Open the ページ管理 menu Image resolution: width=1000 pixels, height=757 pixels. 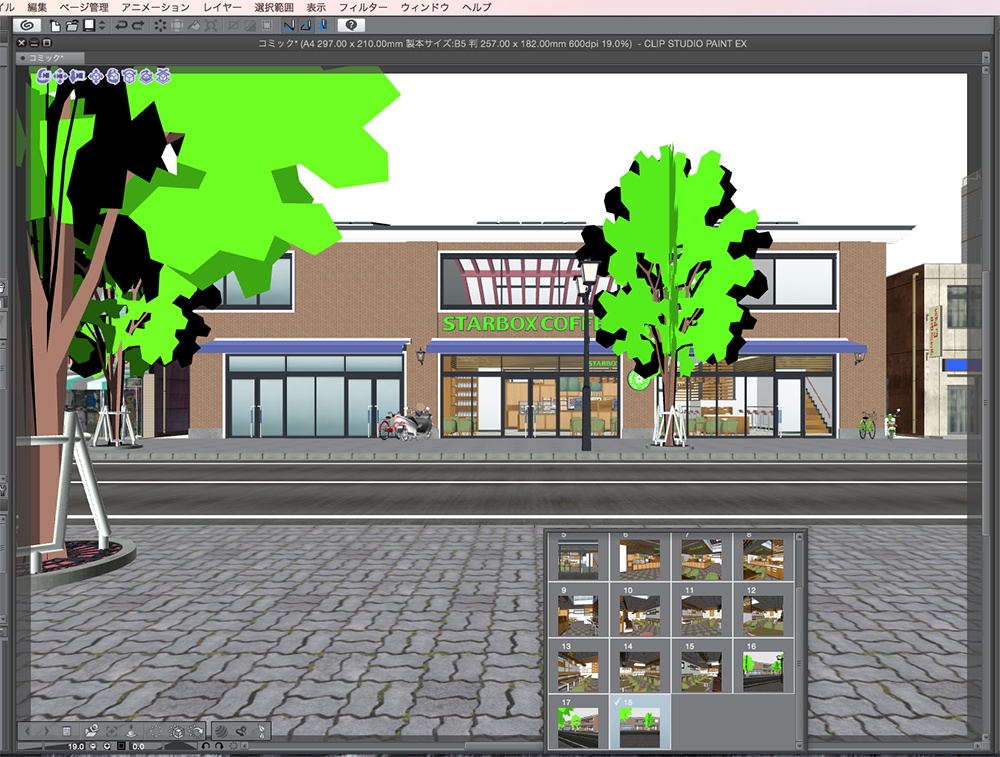click(84, 7)
